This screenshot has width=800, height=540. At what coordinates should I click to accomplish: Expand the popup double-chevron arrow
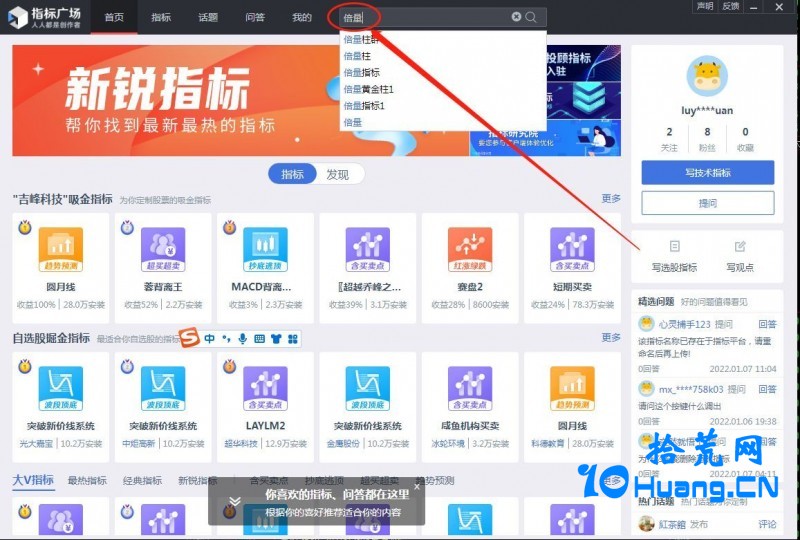tap(235, 501)
